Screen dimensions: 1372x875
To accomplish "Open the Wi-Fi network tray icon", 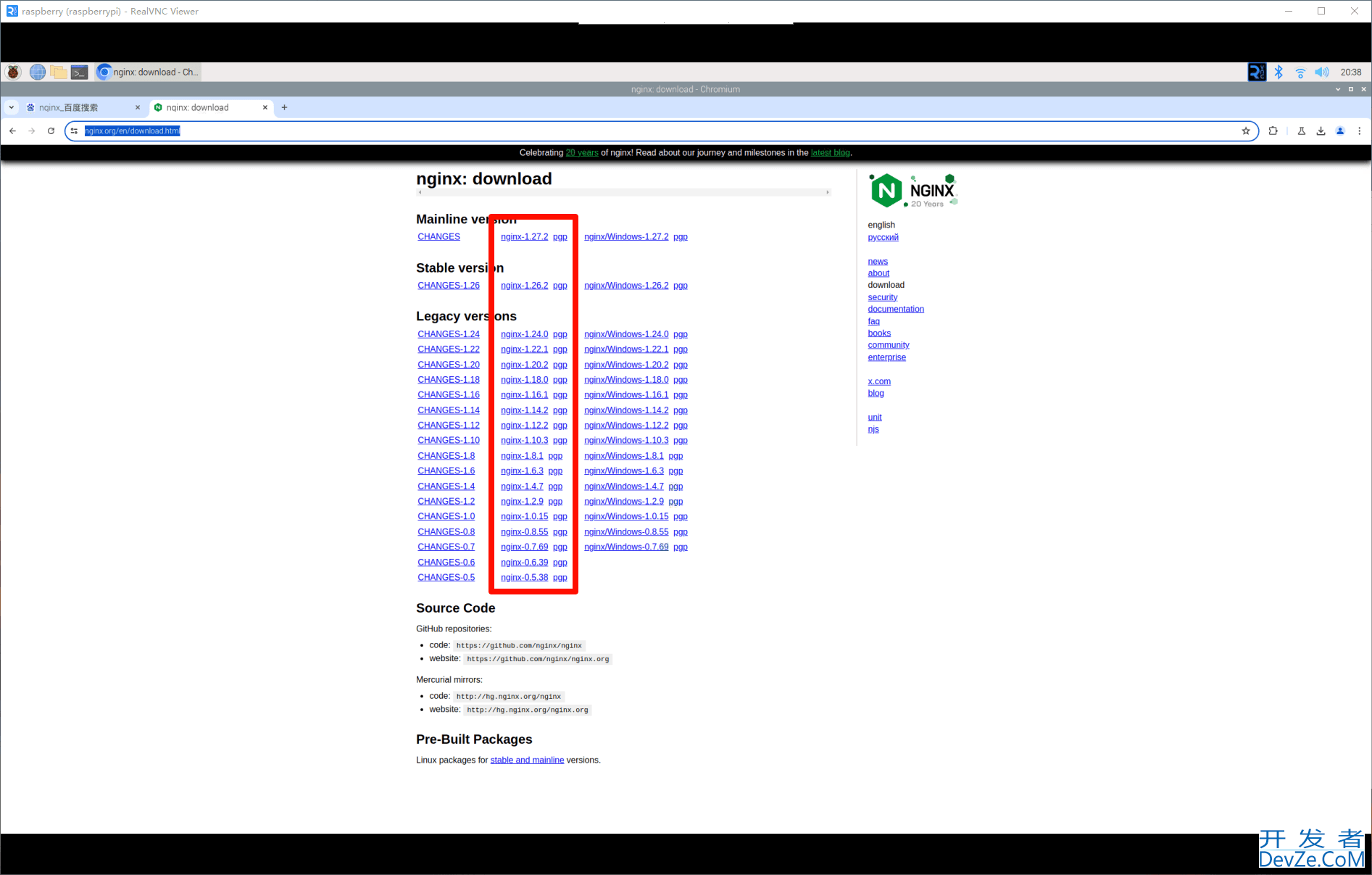I will point(1300,72).
